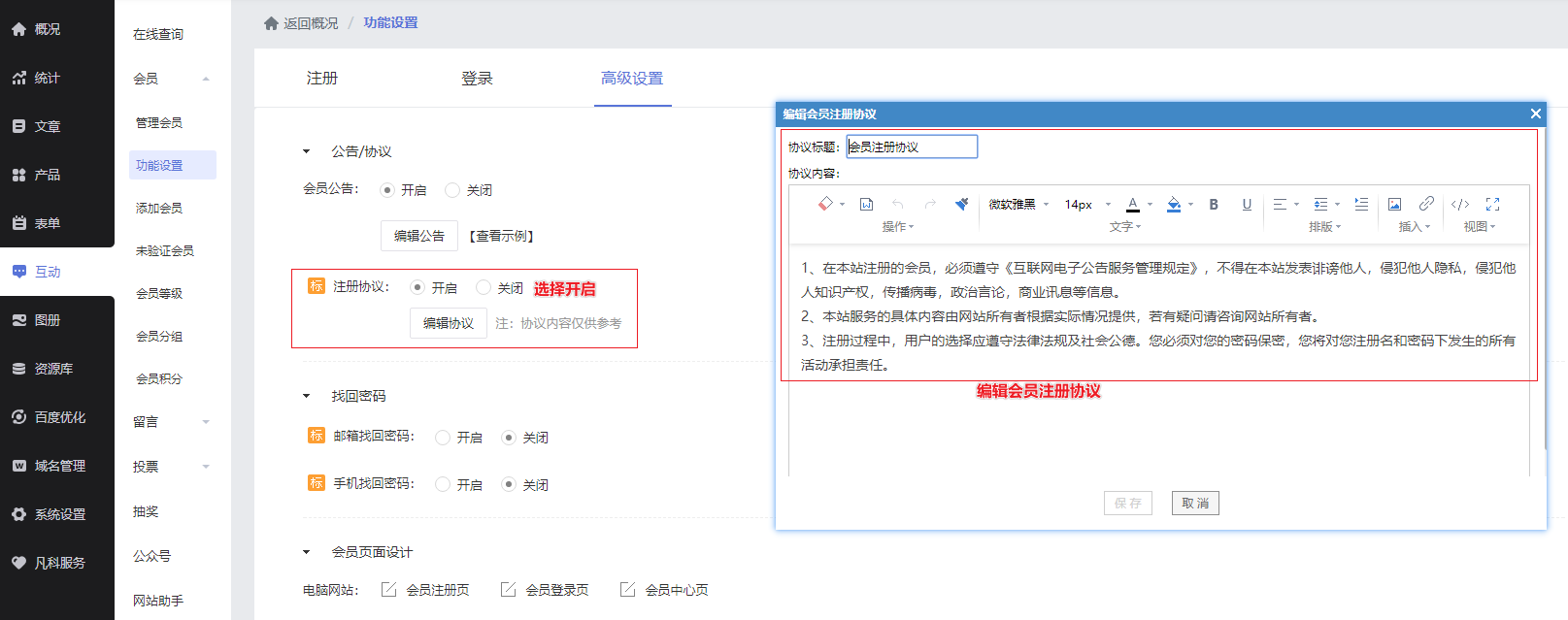Switch to the 高级设置 tab
The height and width of the screenshot is (620, 1568).
pyautogui.click(x=632, y=78)
